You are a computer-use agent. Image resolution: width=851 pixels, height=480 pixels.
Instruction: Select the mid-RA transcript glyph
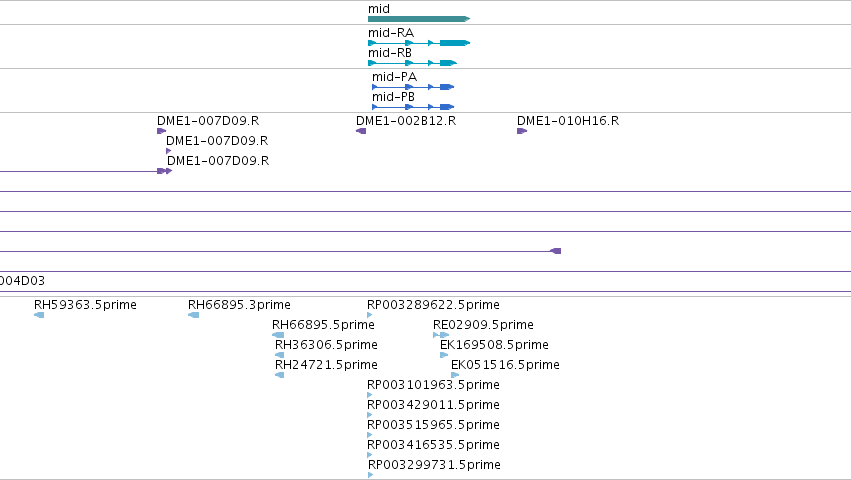(419, 43)
